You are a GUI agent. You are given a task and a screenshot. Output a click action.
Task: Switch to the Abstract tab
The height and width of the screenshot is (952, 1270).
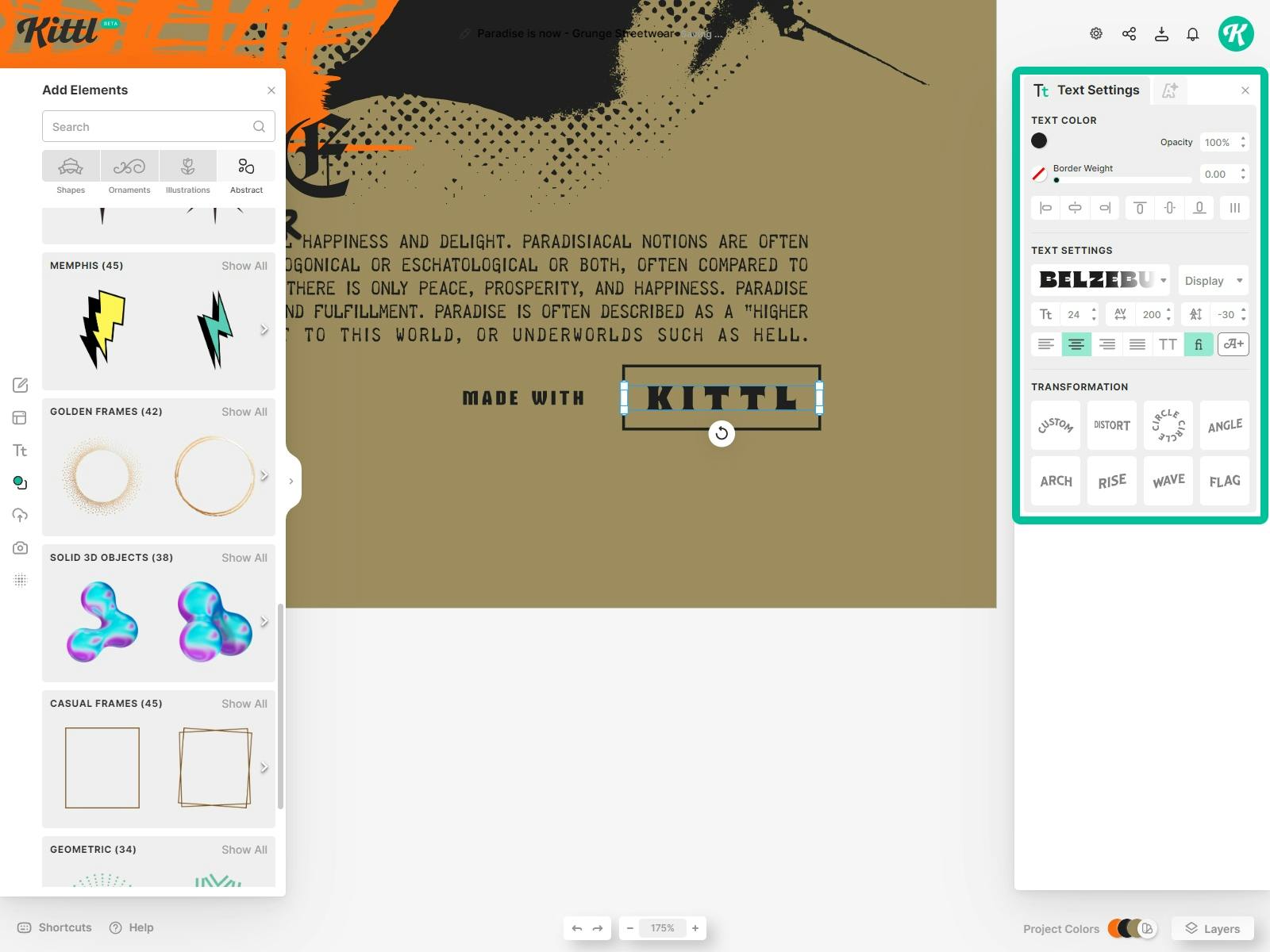pos(246,174)
